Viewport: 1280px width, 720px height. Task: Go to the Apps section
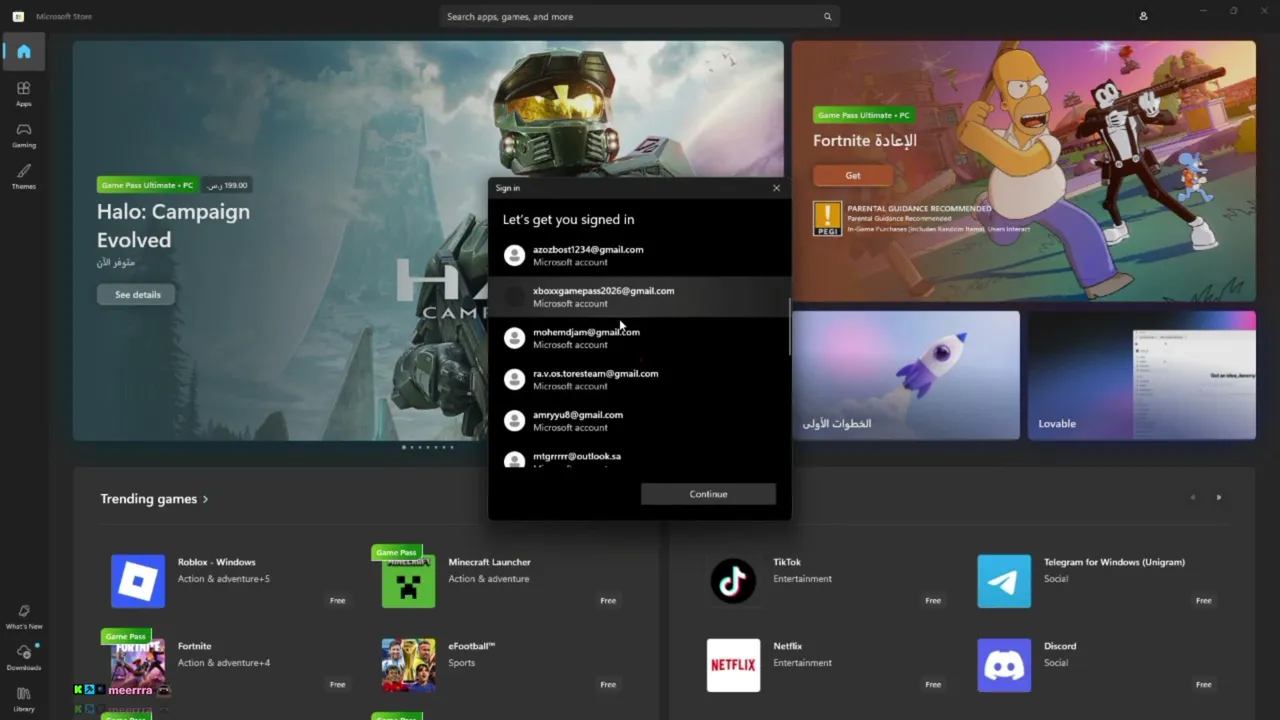pos(24,93)
